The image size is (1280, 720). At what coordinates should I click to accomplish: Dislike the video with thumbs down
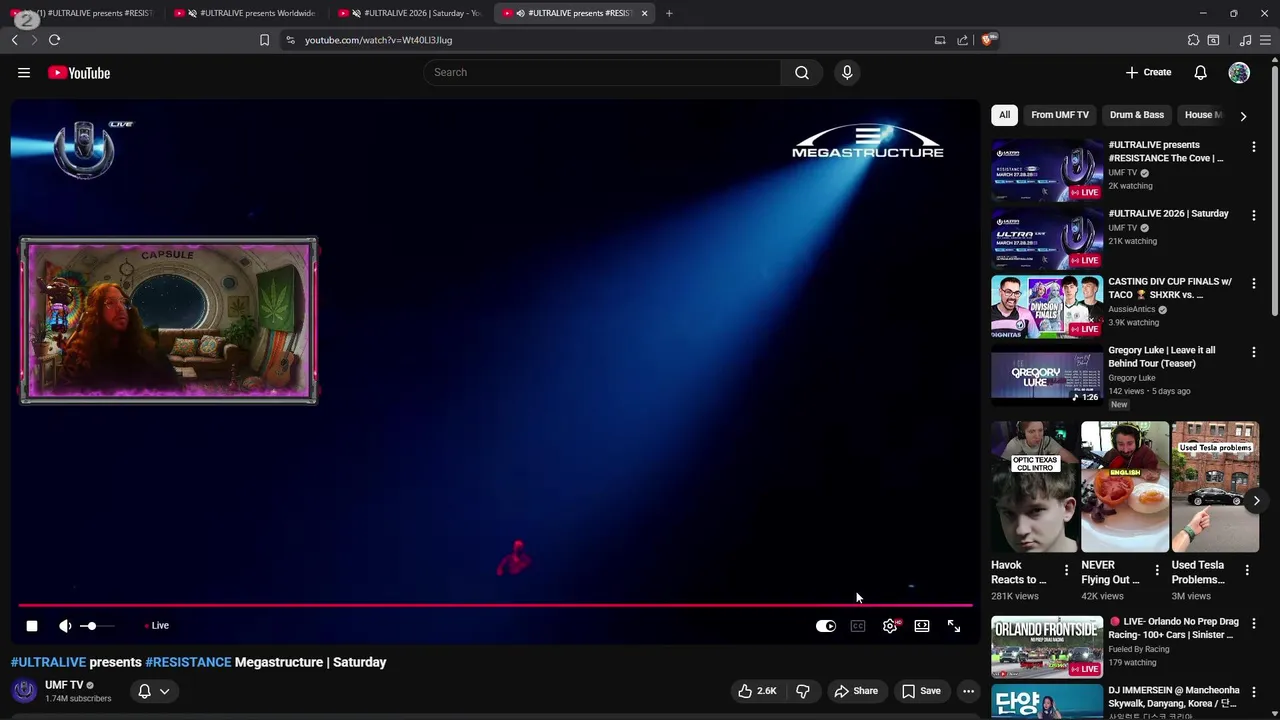pyautogui.click(x=802, y=691)
